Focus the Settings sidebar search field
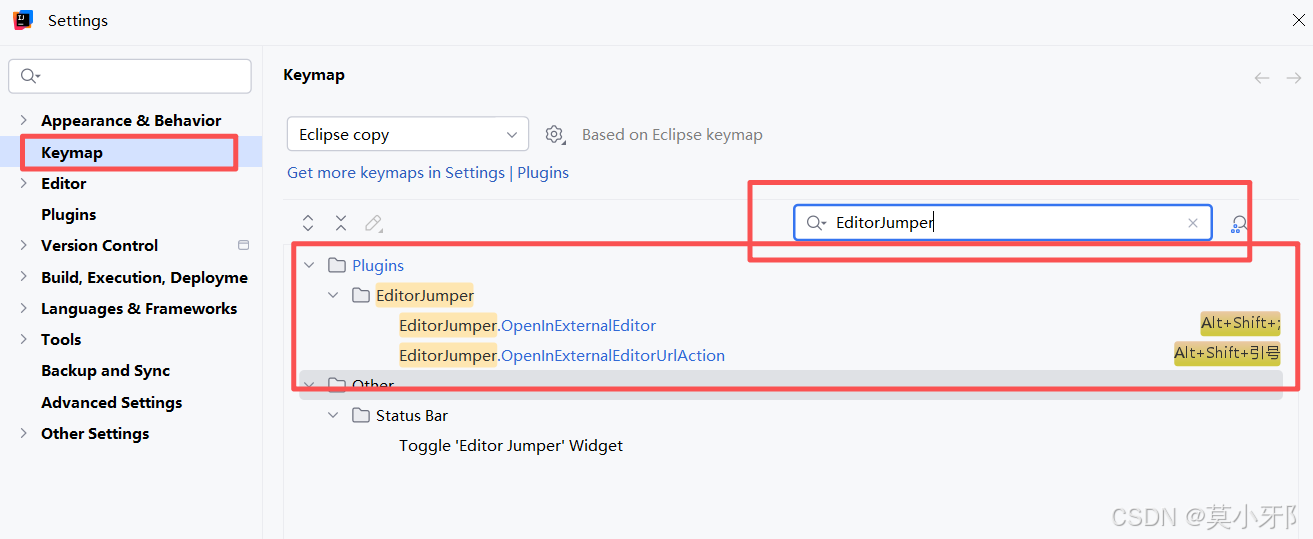1313x539 pixels. click(x=130, y=76)
